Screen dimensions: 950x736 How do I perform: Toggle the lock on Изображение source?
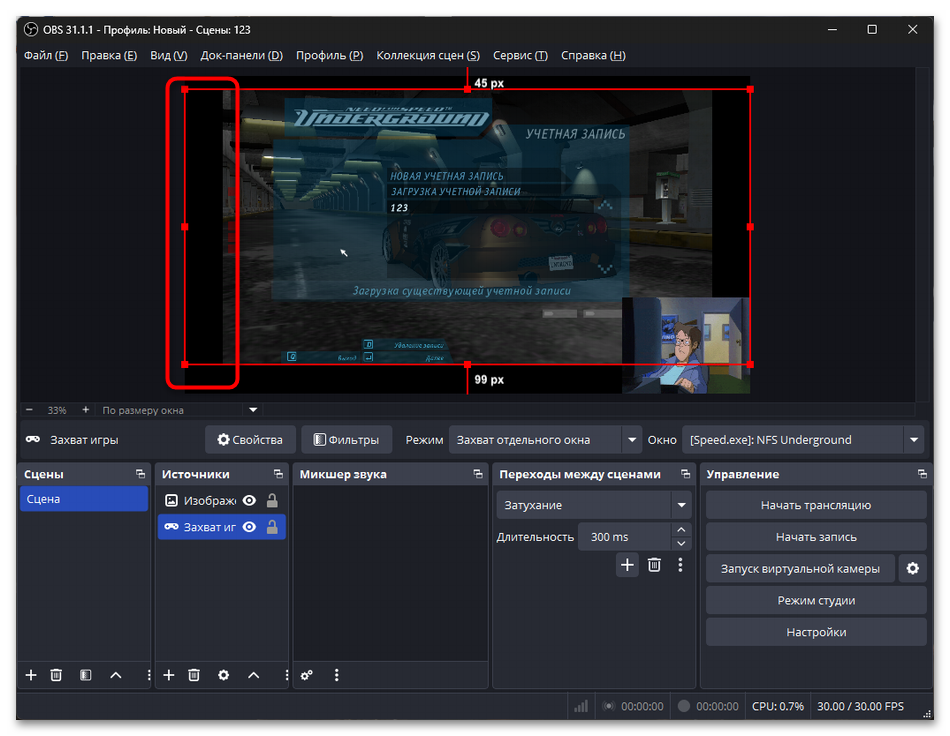tap(272, 500)
